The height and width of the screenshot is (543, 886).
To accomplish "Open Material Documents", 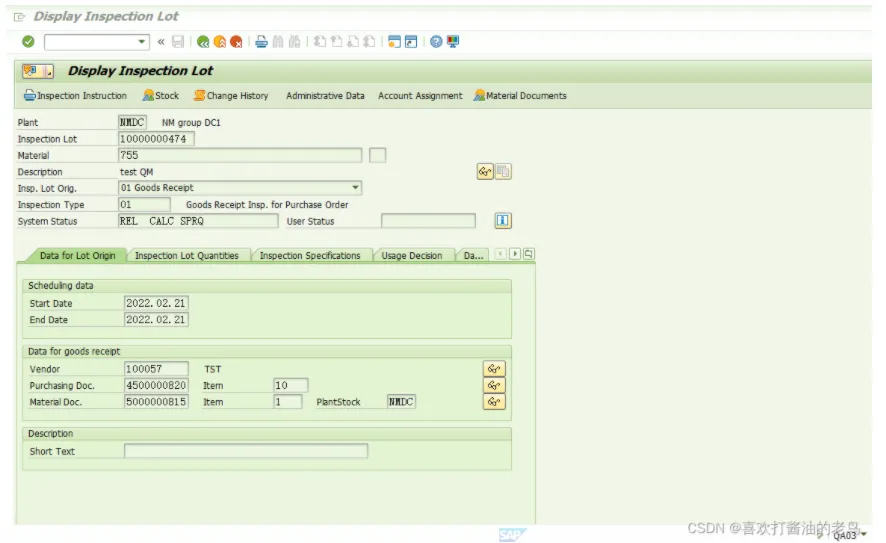I will pyautogui.click(x=520, y=95).
